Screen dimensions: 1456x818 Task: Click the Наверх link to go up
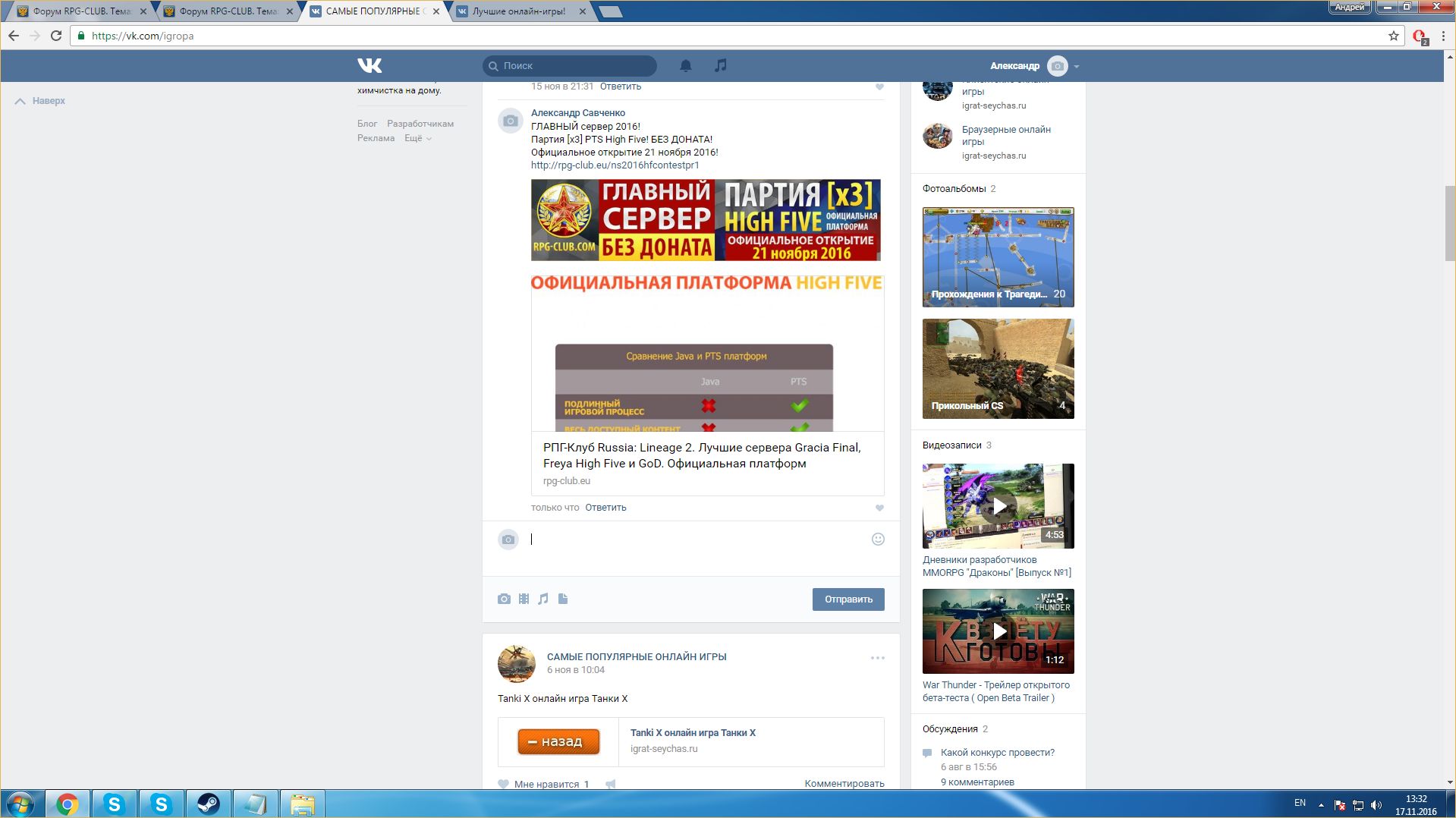pos(40,101)
